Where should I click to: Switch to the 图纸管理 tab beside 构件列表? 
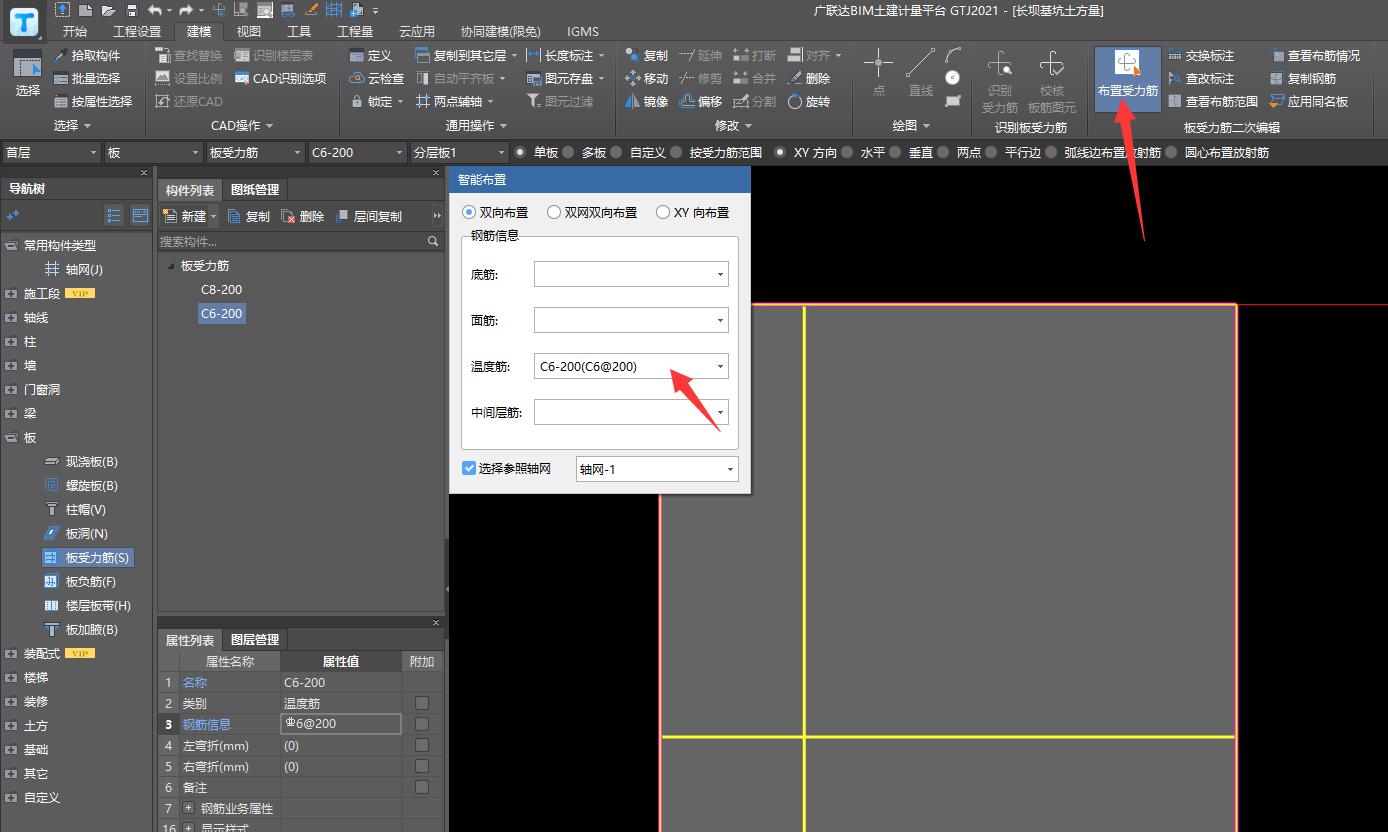(255, 190)
